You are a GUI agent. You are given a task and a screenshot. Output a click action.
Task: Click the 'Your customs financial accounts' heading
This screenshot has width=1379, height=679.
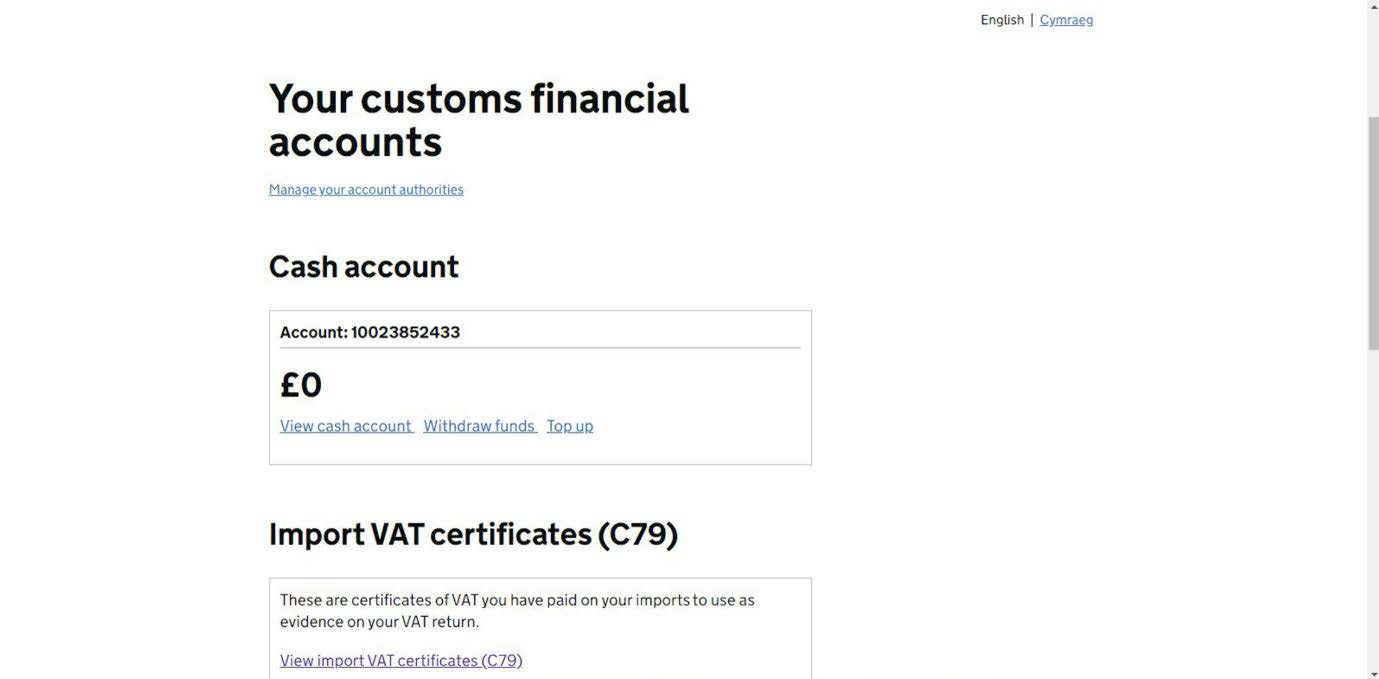(x=479, y=120)
